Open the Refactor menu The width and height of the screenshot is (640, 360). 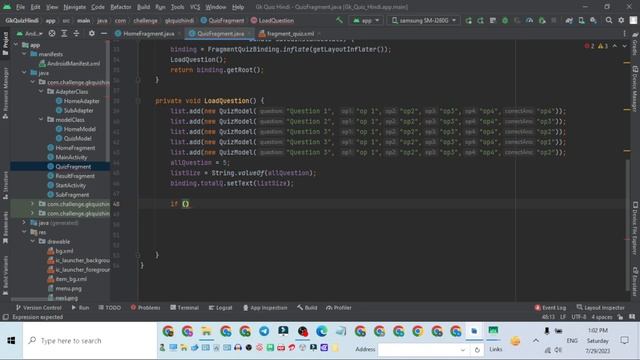click(x=121, y=7)
